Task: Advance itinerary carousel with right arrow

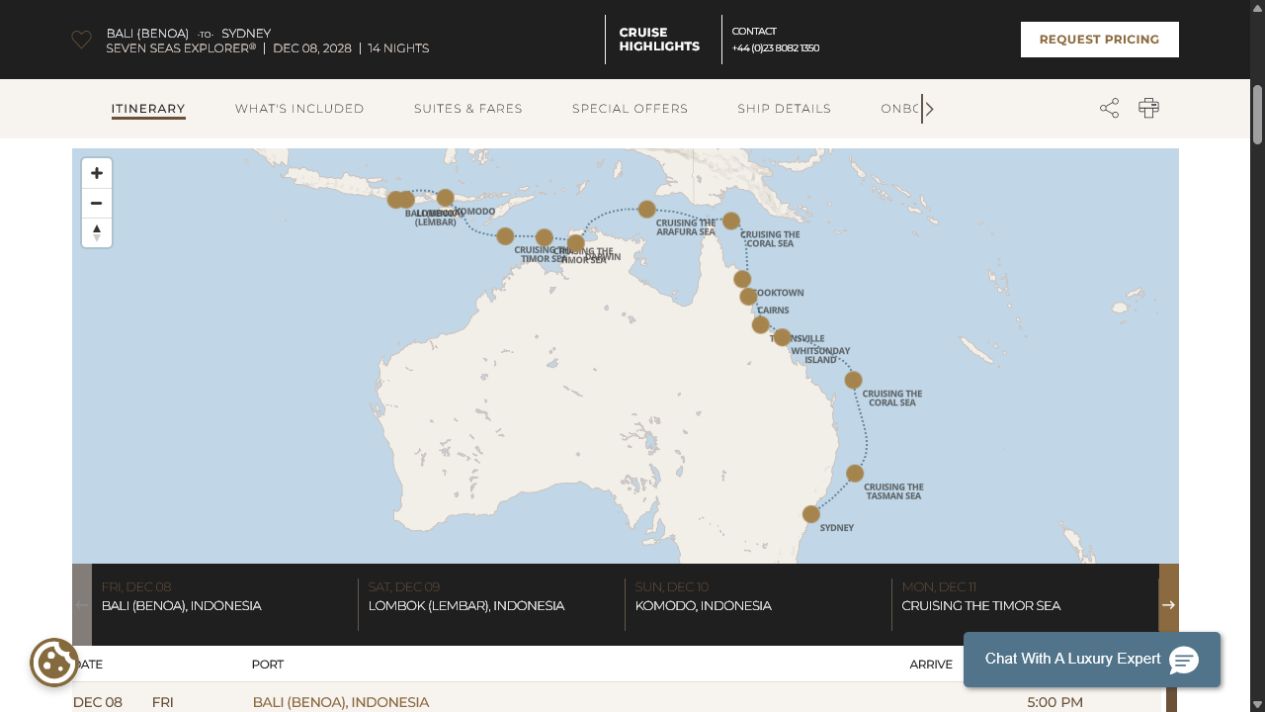Action: [1168, 605]
